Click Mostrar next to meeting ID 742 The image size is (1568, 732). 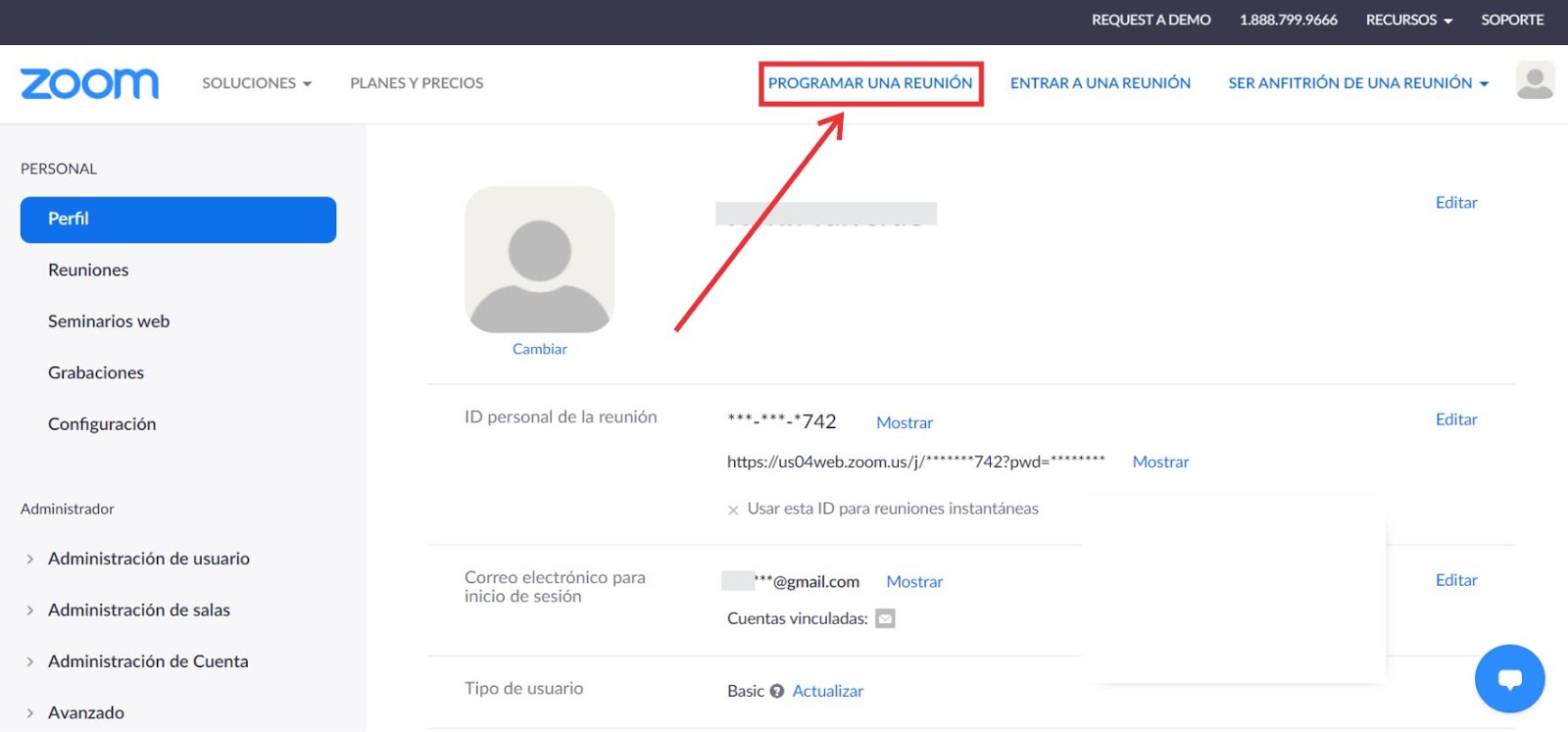tap(905, 423)
